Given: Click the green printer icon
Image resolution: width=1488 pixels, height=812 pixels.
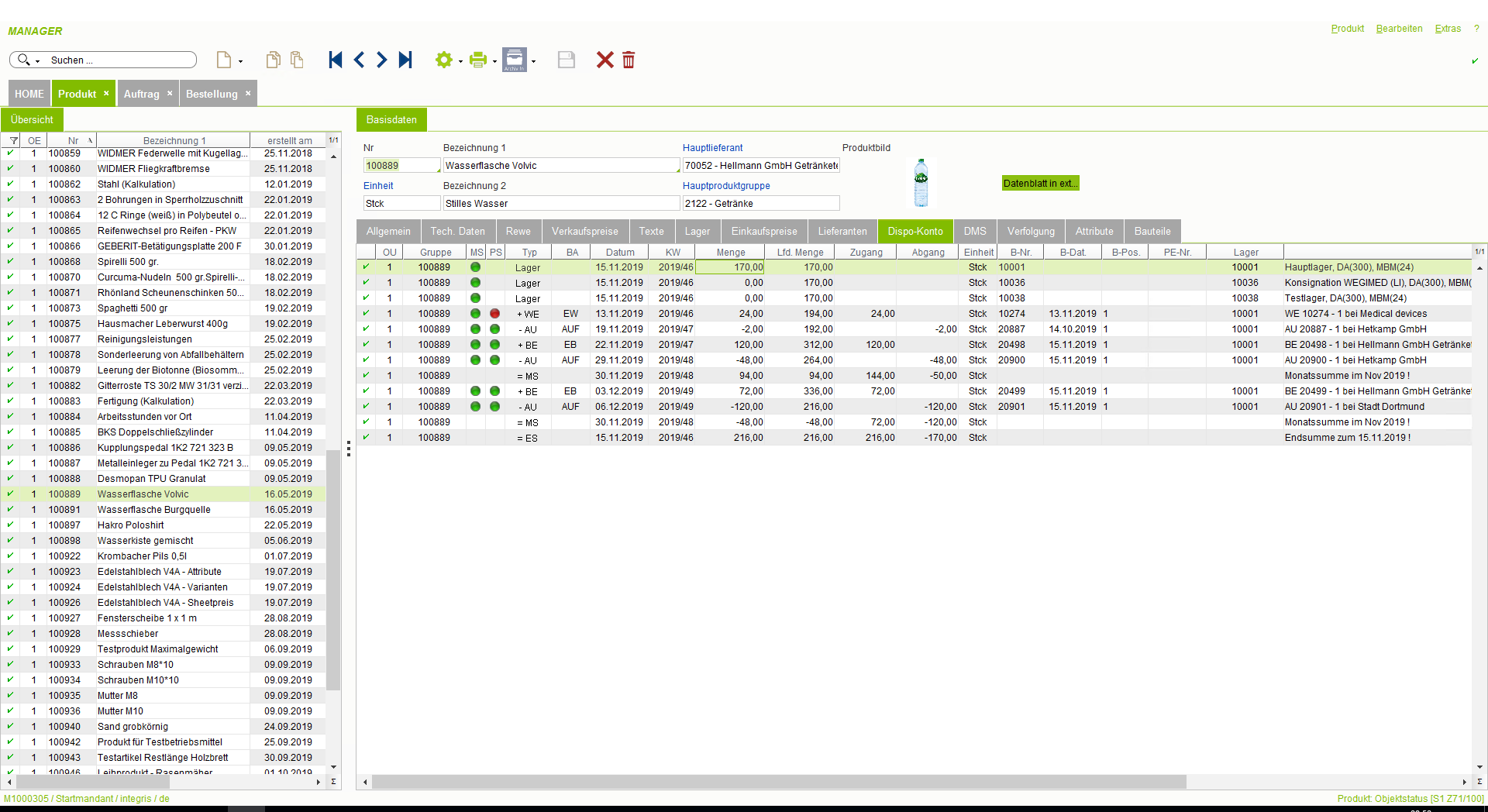Looking at the screenshot, I should click(478, 60).
